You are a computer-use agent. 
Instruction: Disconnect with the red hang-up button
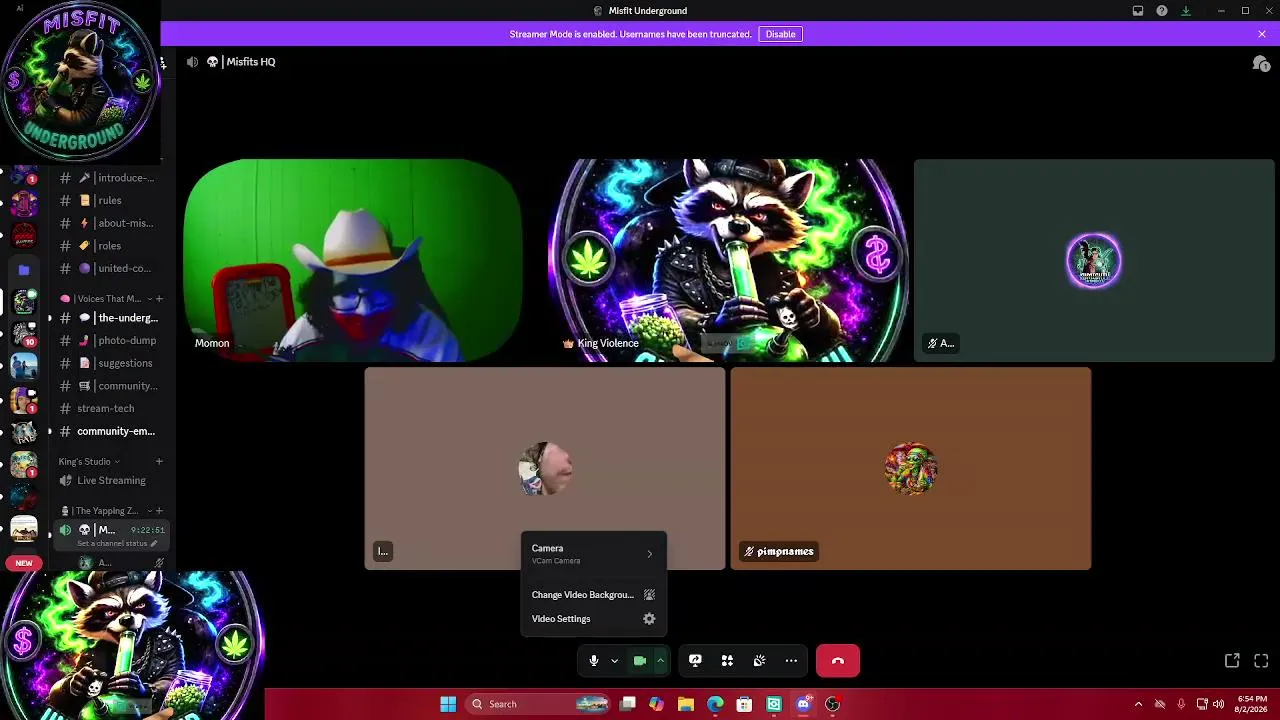click(838, 661)
